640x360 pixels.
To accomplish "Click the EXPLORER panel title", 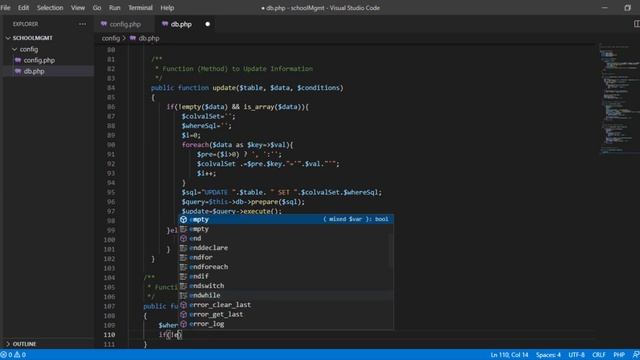I will point(25,24).
